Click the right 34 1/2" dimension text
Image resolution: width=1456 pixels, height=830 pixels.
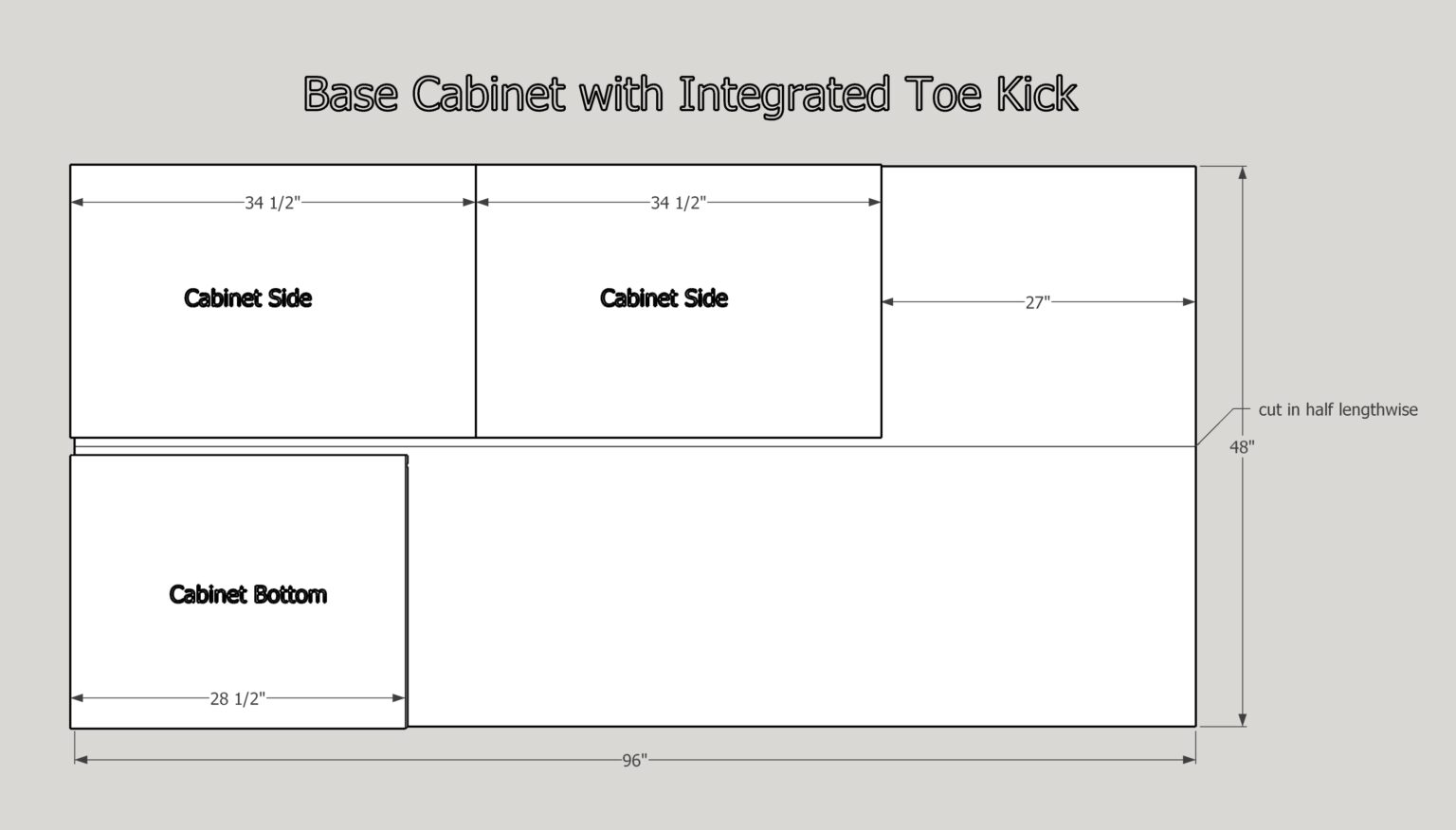(x=679, y=201)
